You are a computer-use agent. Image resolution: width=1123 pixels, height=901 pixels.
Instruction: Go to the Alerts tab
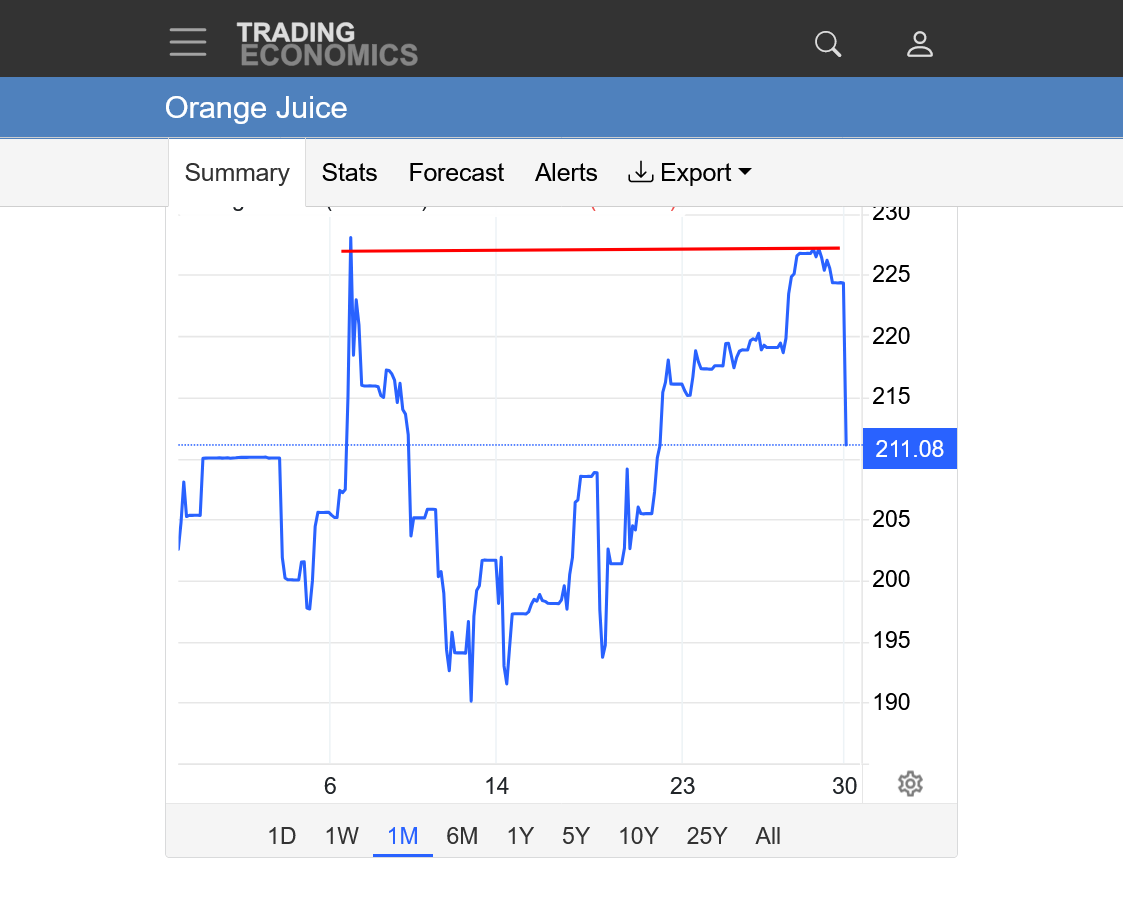566,173
